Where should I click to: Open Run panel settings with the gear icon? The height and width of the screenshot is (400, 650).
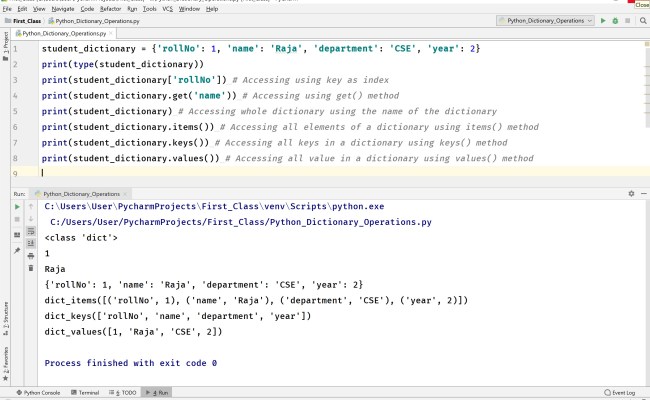[631, 194]
